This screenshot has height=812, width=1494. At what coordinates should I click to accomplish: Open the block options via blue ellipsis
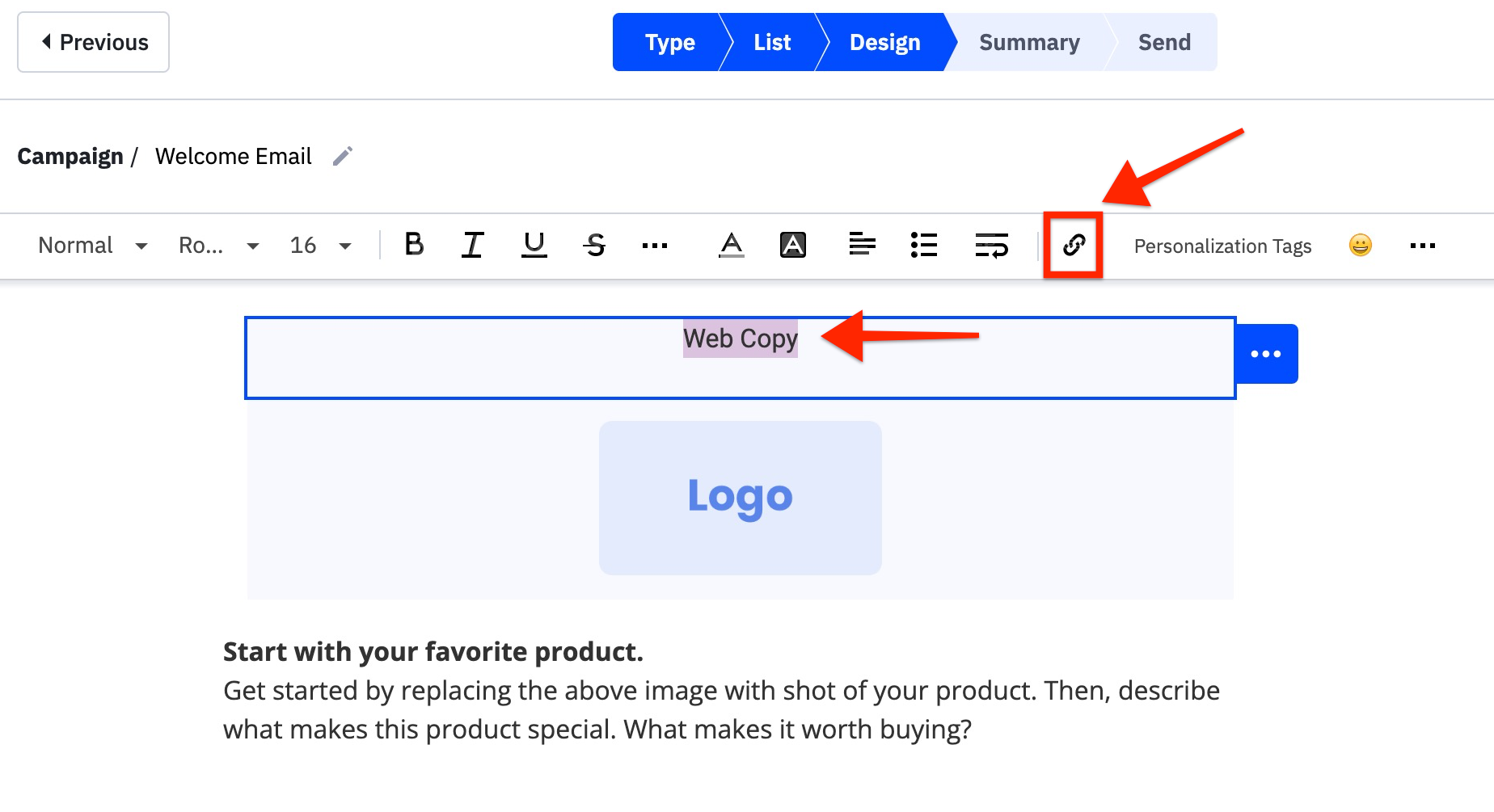point(1266,353)
